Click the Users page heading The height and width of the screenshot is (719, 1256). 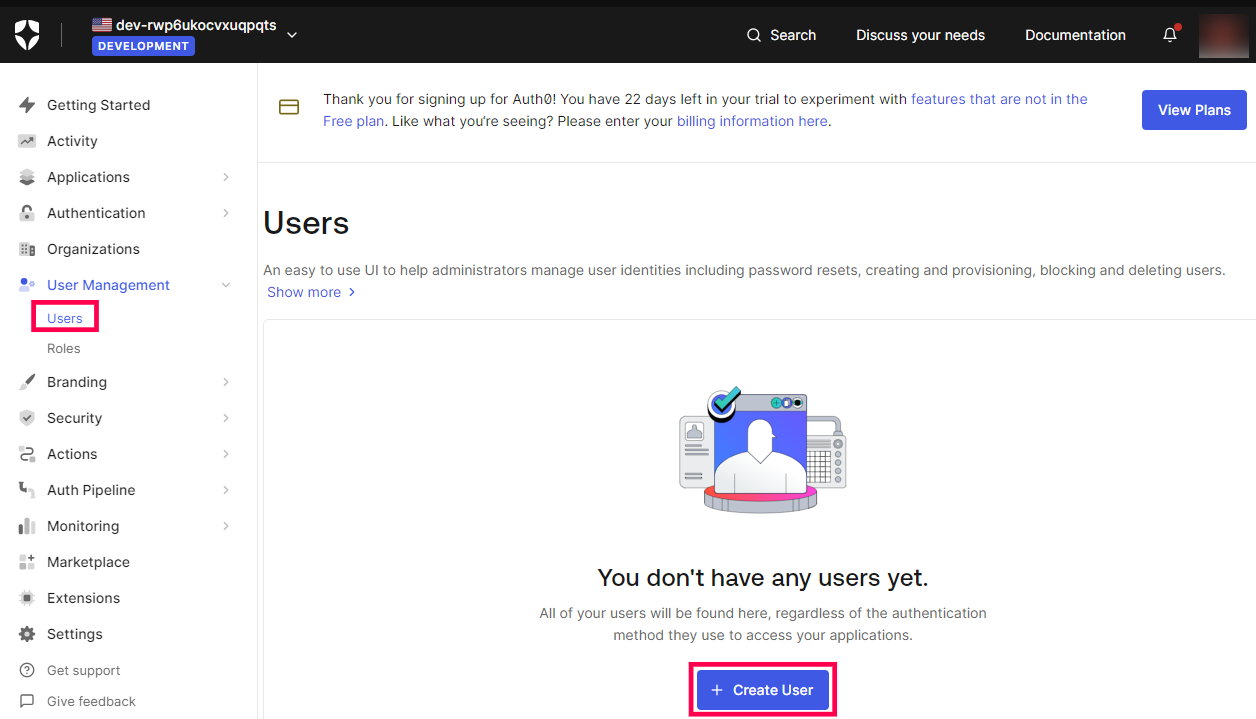306,222
